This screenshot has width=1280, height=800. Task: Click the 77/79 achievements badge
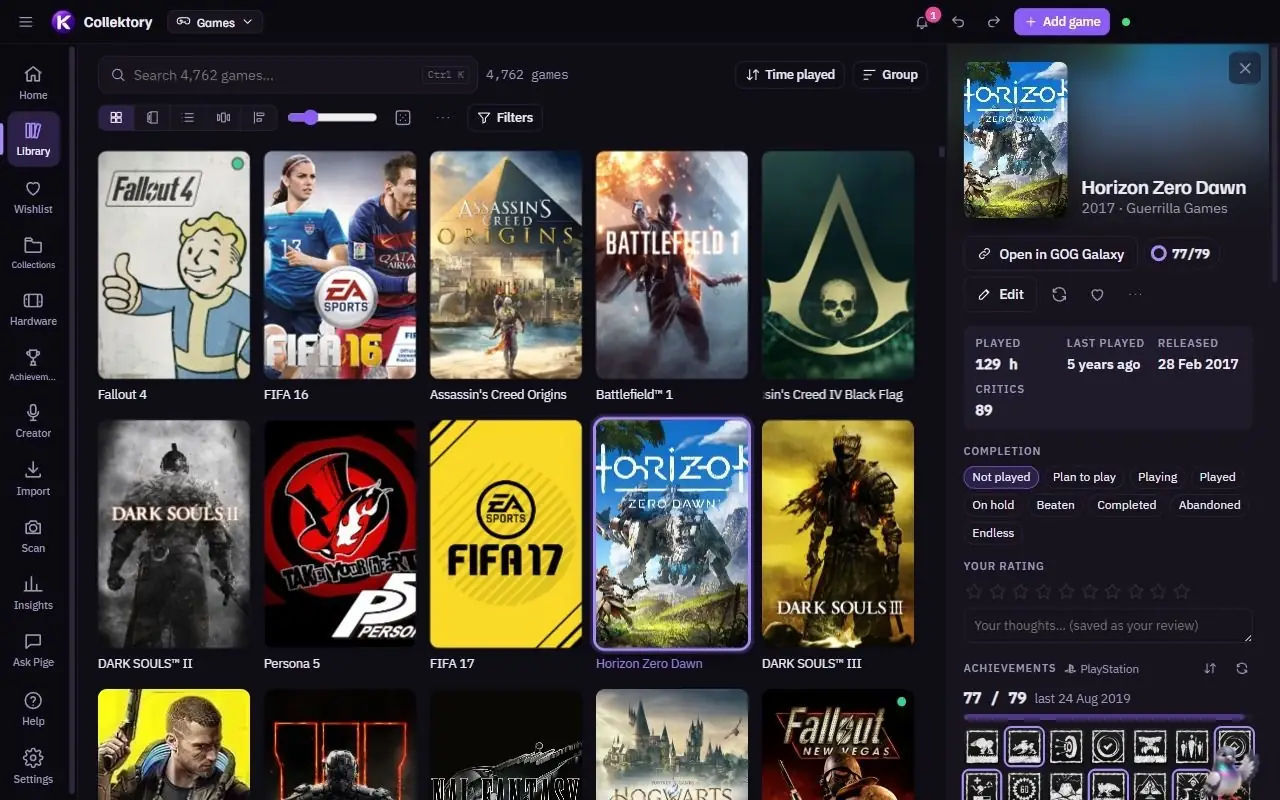(1181, 254)
